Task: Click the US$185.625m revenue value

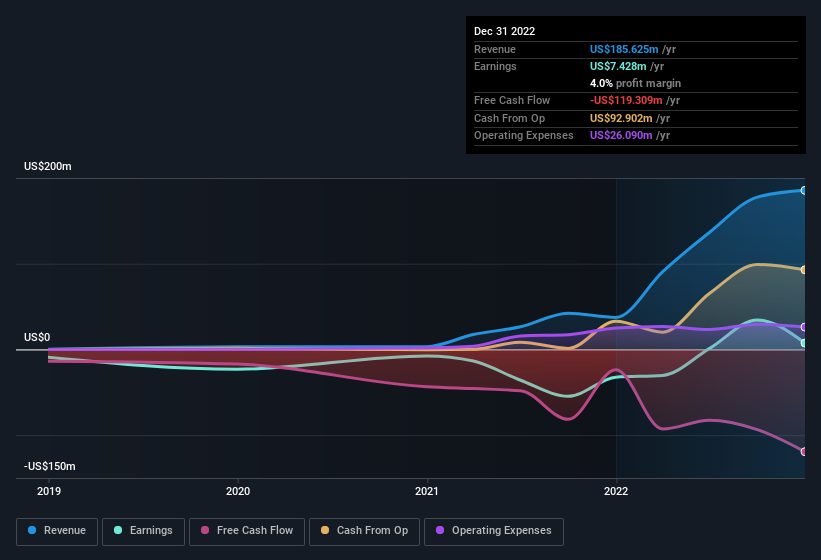Action: 624,49
